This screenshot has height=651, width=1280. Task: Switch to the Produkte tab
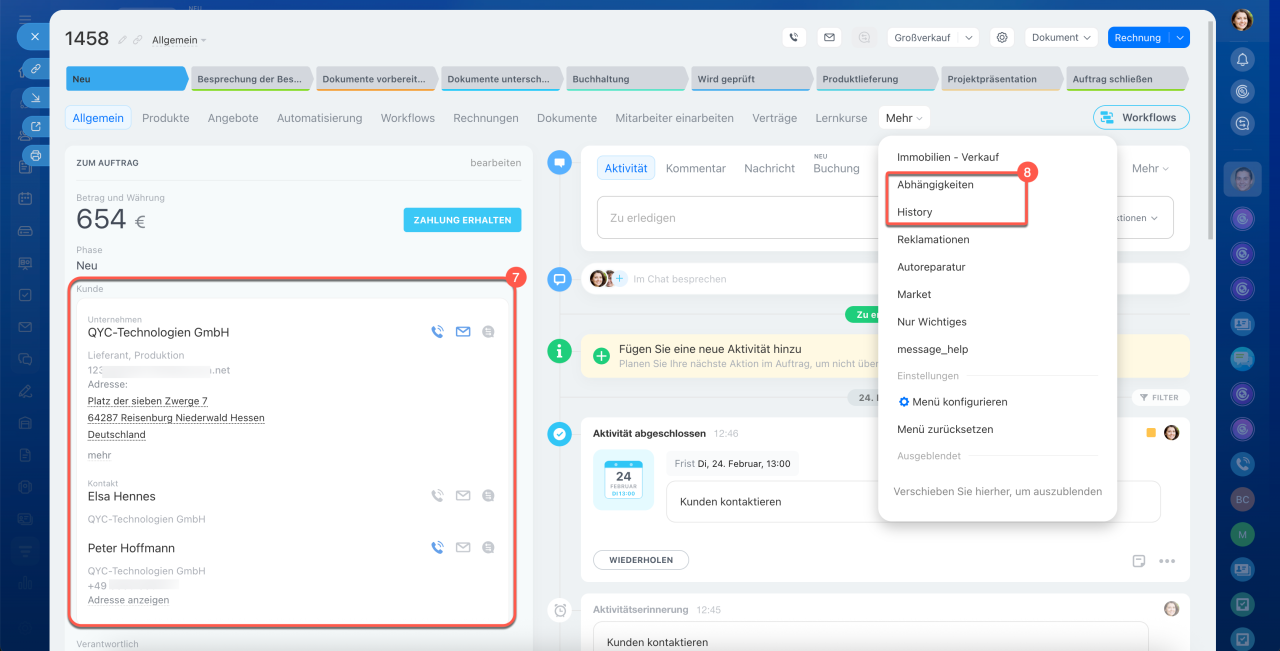[x=165, y=118]
